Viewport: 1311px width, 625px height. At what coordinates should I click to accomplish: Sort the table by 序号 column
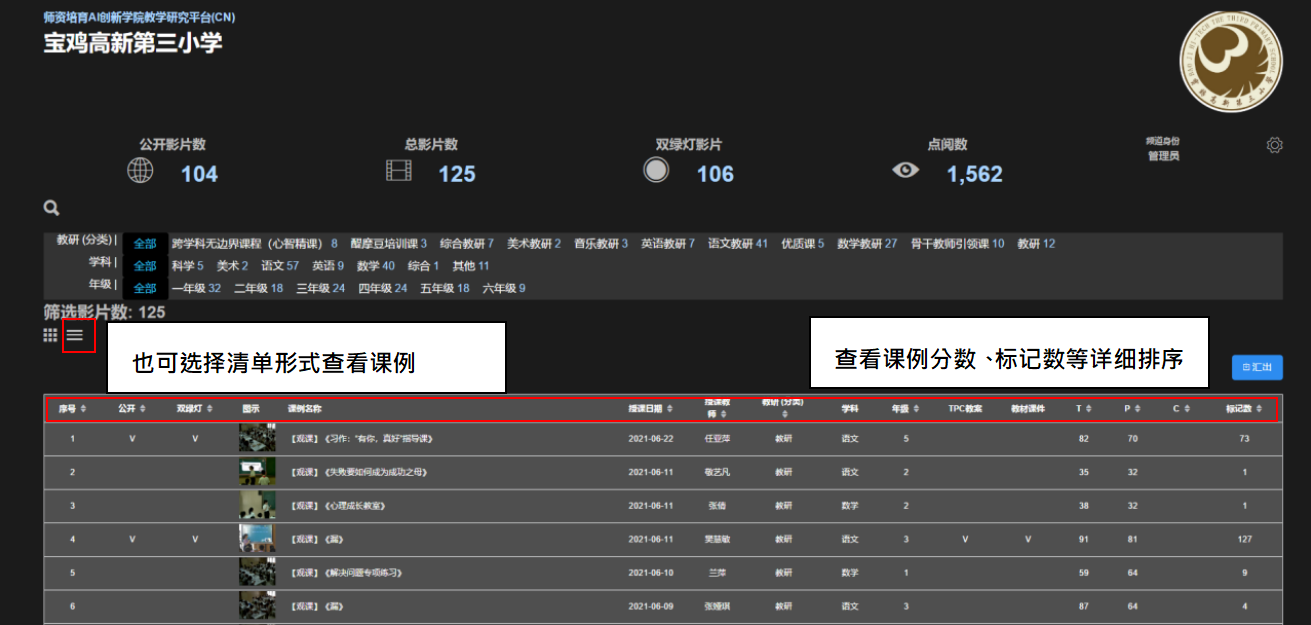point(72,408)
